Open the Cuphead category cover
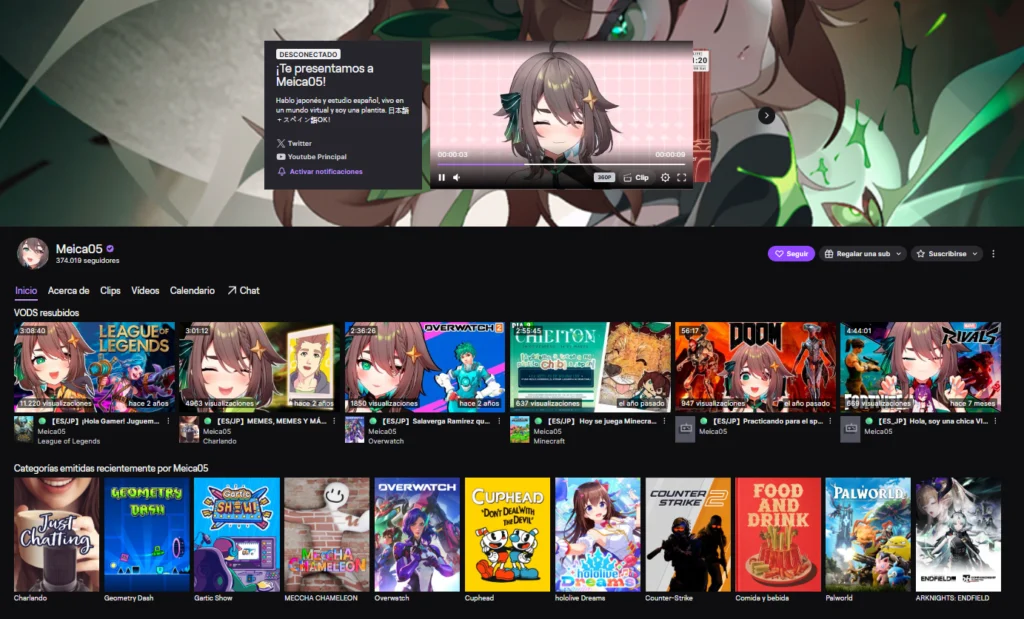1024x619 pixels. (507, 534)
